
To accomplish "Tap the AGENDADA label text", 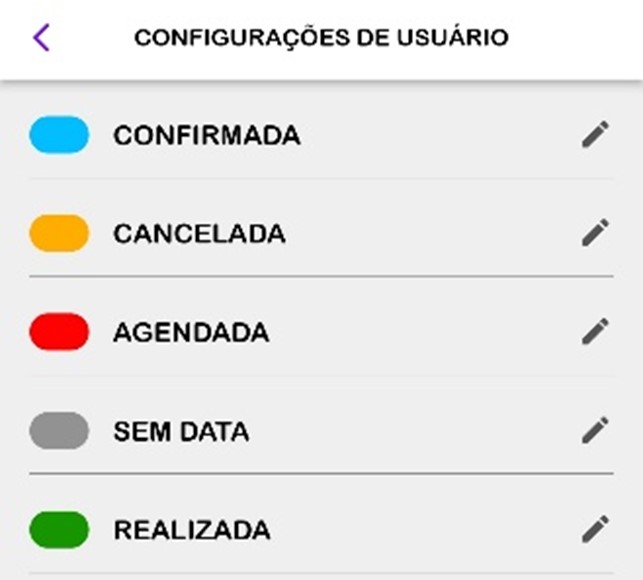I will pos(191,332).
